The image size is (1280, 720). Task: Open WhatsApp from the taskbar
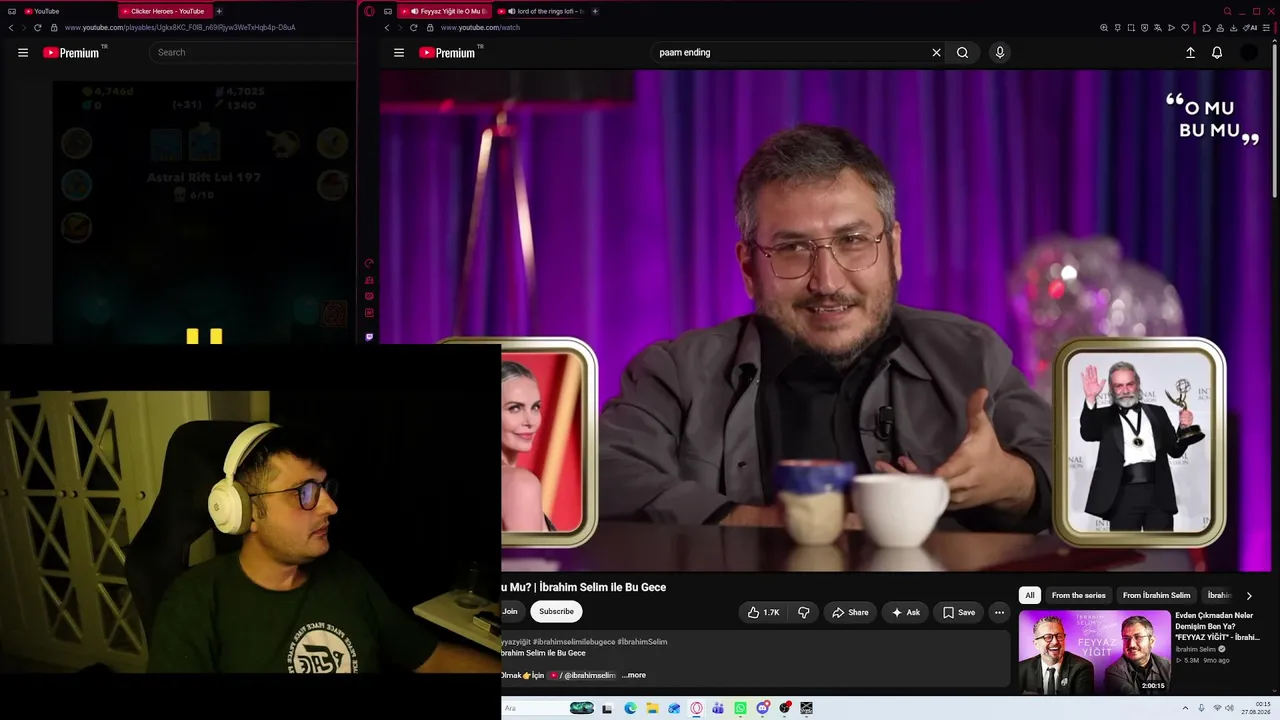[x=740, y=708]
